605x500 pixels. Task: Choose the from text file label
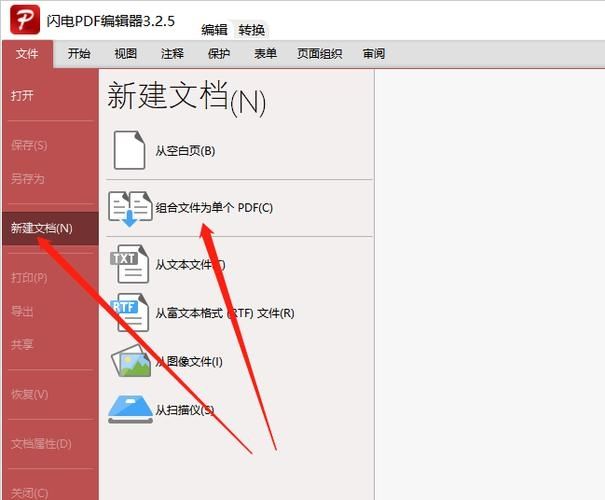tap(190, 265)
